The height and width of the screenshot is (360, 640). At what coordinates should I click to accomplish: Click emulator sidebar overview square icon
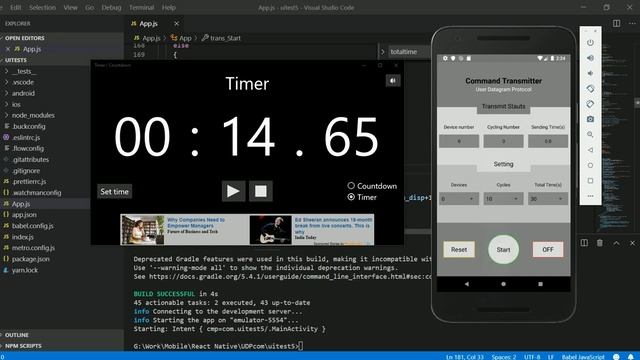590,180
